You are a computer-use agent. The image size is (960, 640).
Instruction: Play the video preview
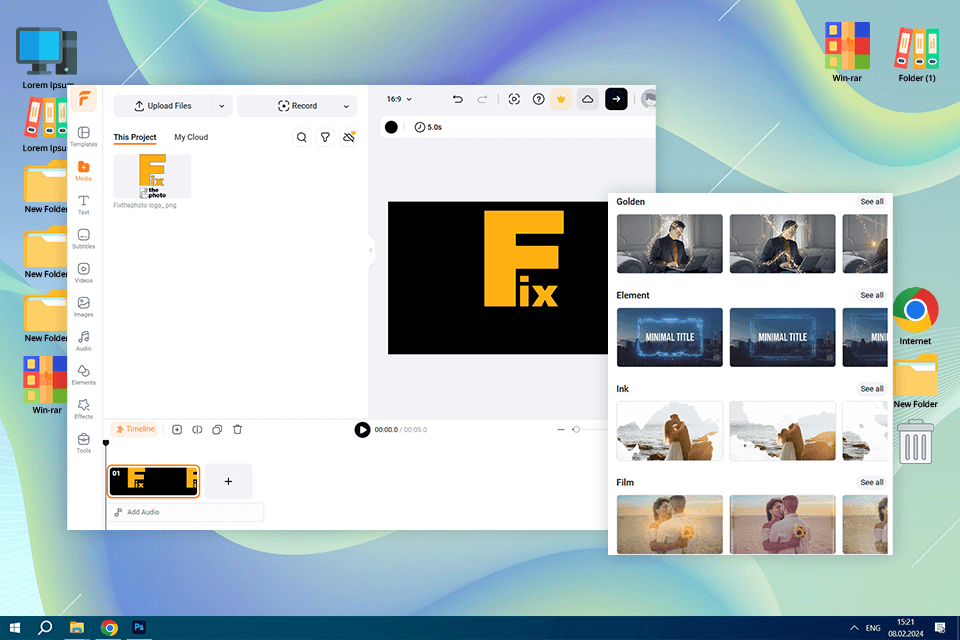362,430
